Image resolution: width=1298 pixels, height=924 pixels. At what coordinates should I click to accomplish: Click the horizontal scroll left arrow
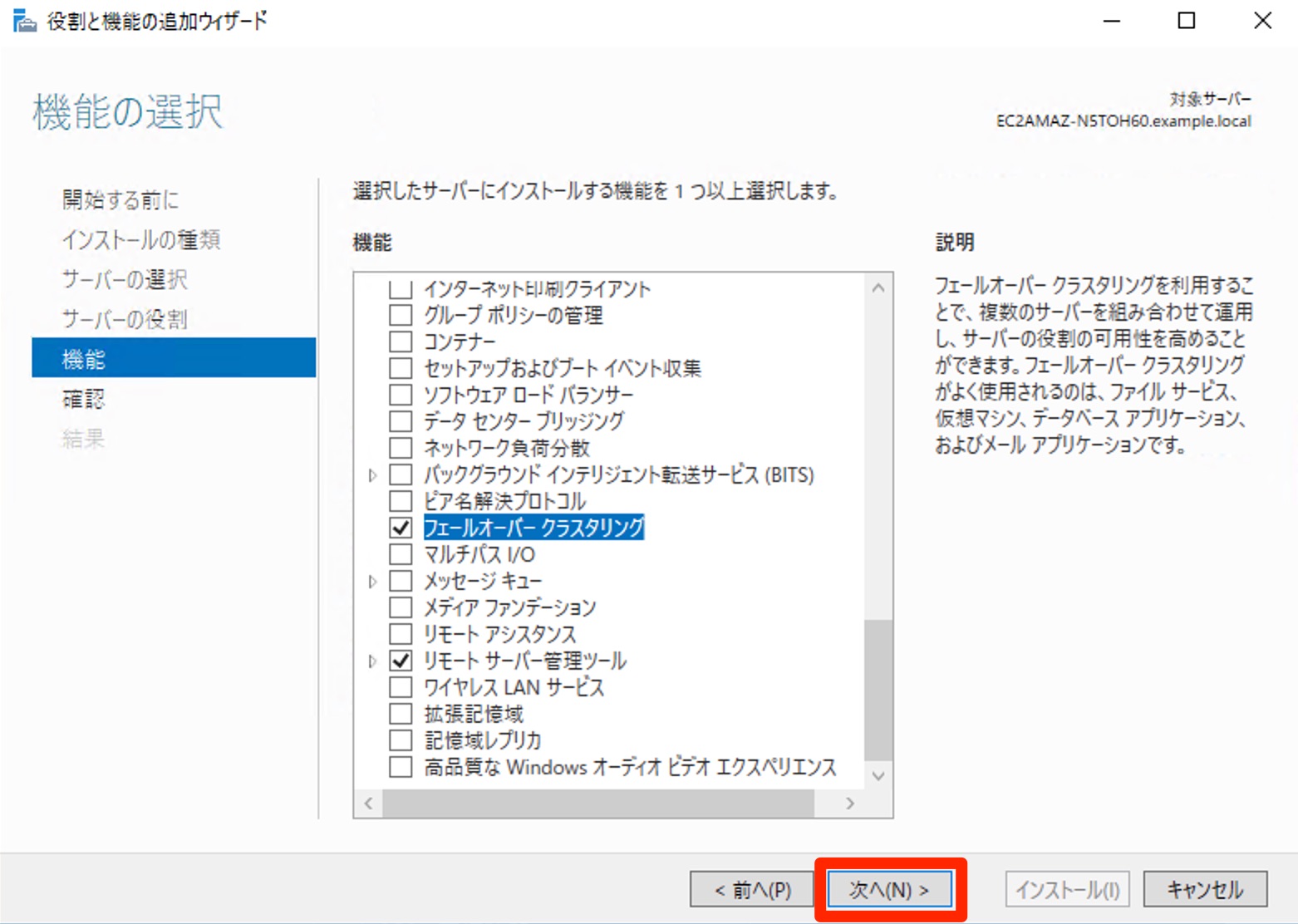click(x=368, y=803)
